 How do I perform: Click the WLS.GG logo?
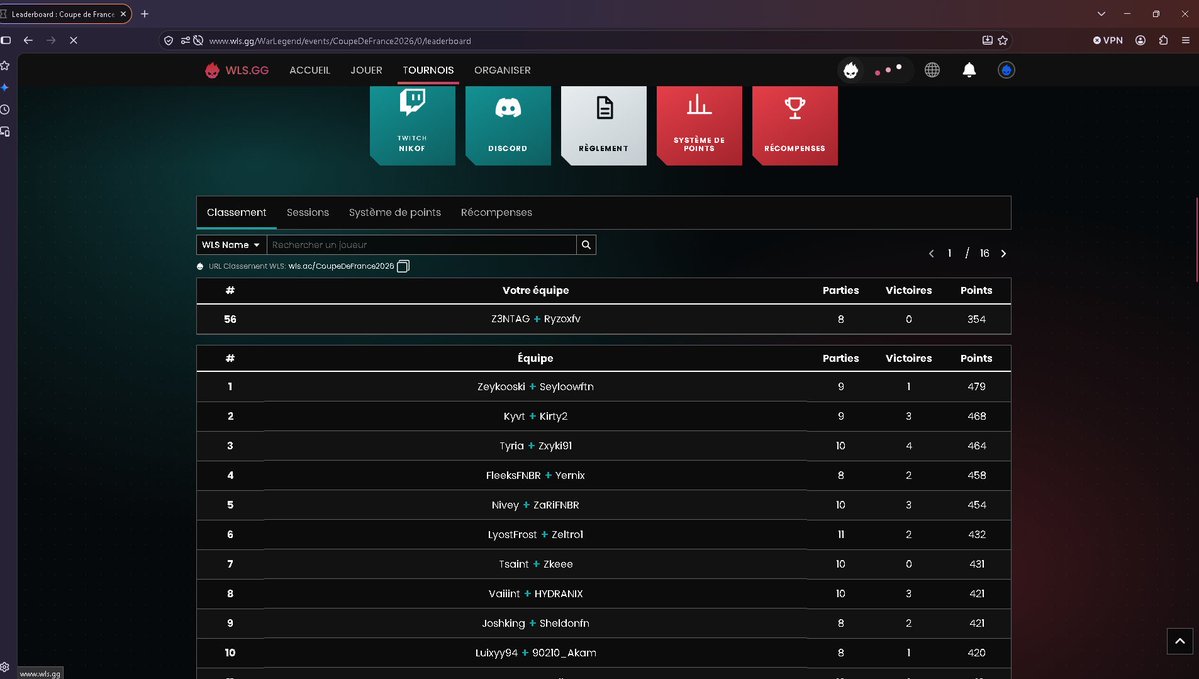[237, 70]
